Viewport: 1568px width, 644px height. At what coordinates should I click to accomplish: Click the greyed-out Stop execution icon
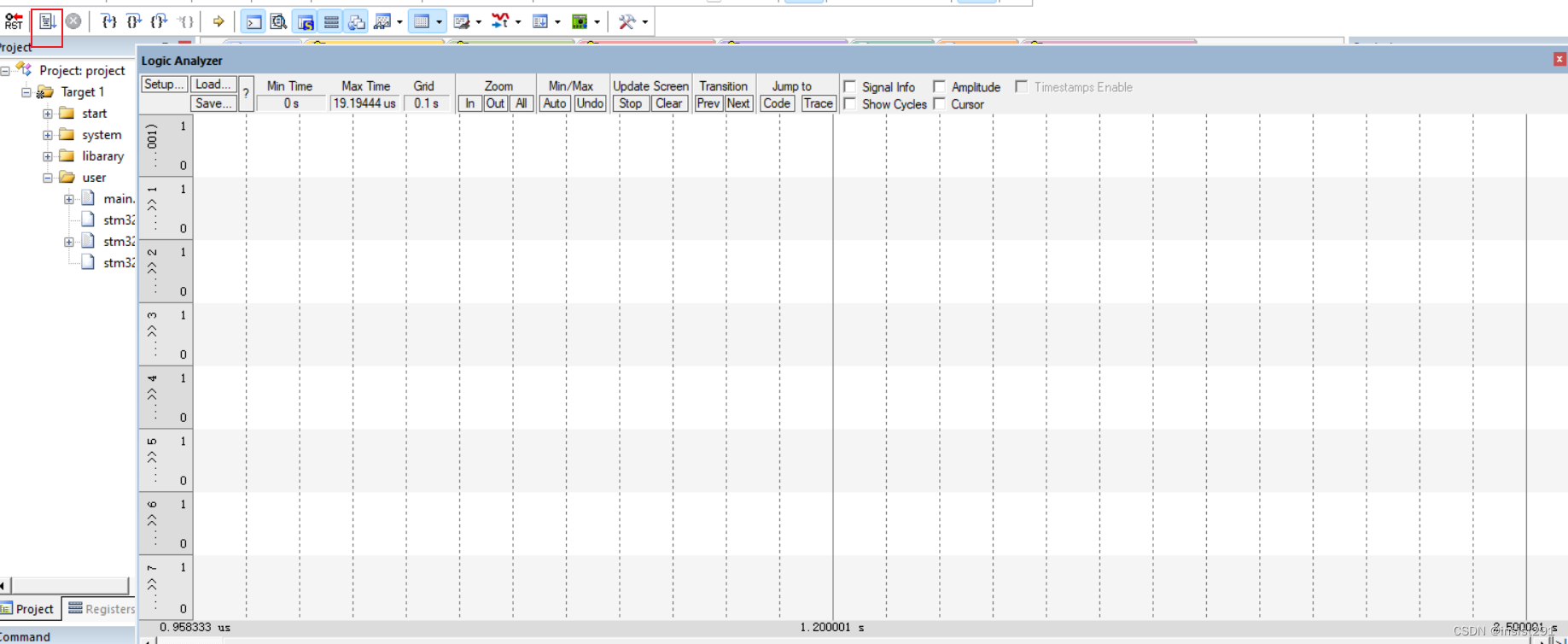(x=73, y=21)
